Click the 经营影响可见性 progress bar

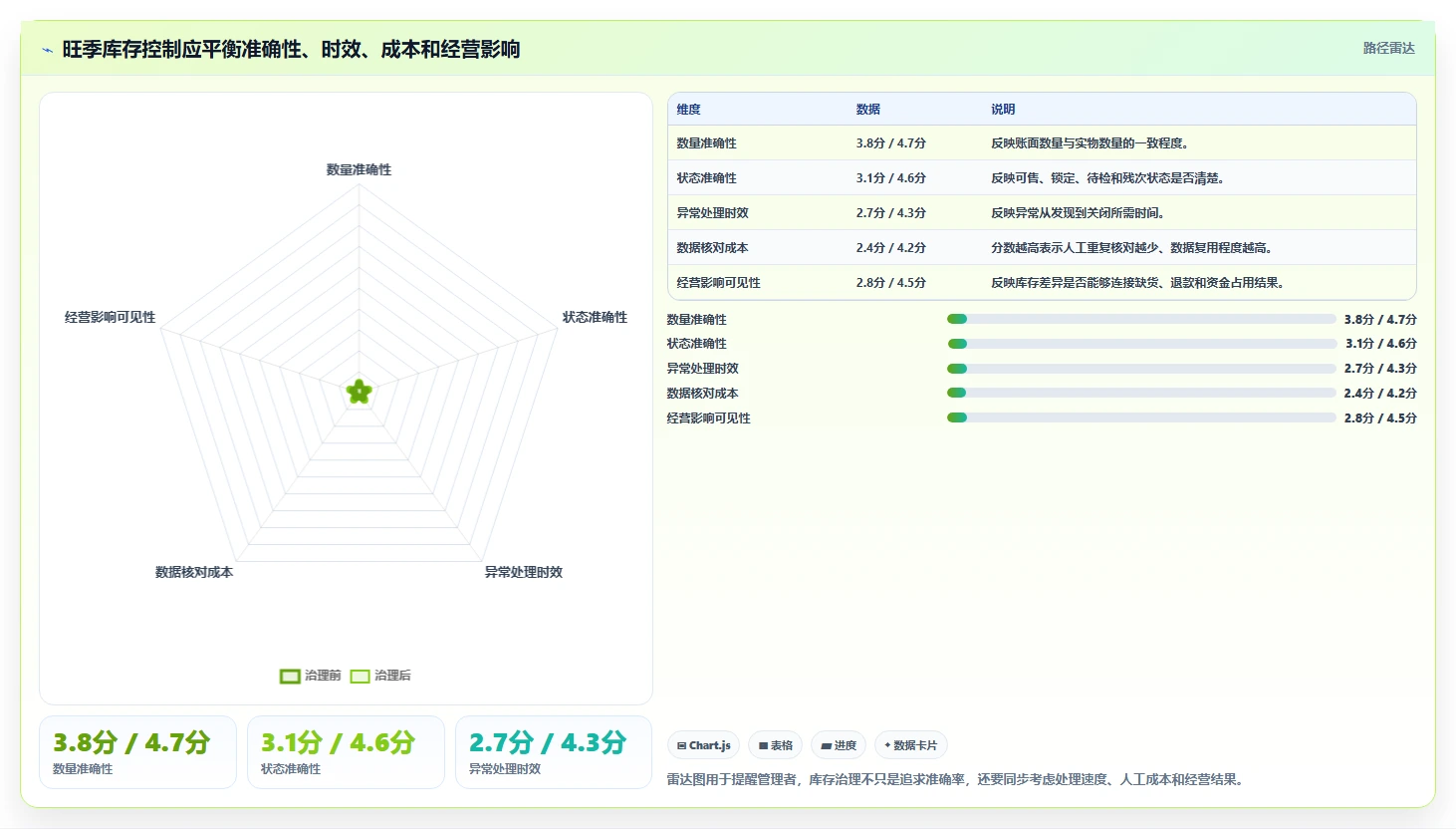1141,417
